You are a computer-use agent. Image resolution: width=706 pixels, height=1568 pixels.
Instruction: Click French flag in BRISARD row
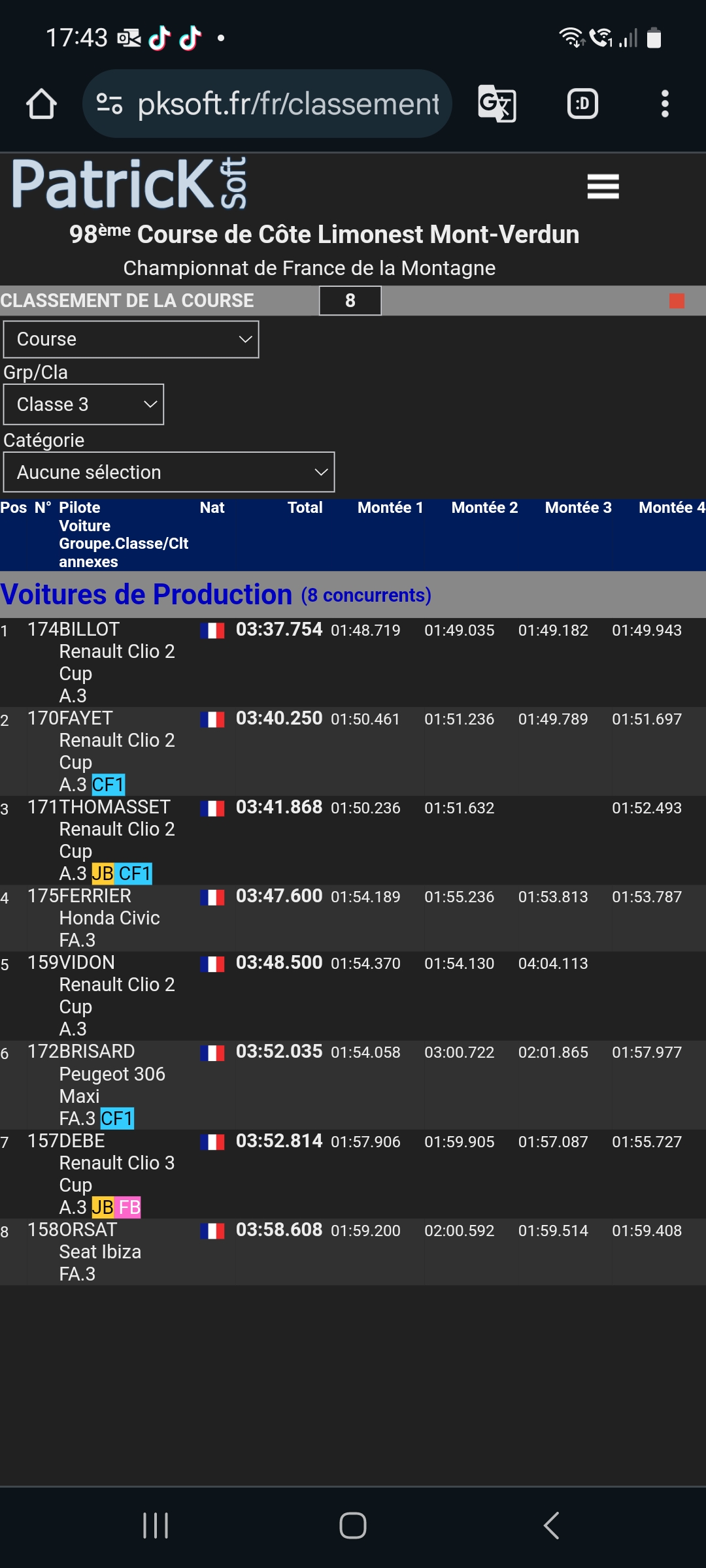[x=212, y=1053]
